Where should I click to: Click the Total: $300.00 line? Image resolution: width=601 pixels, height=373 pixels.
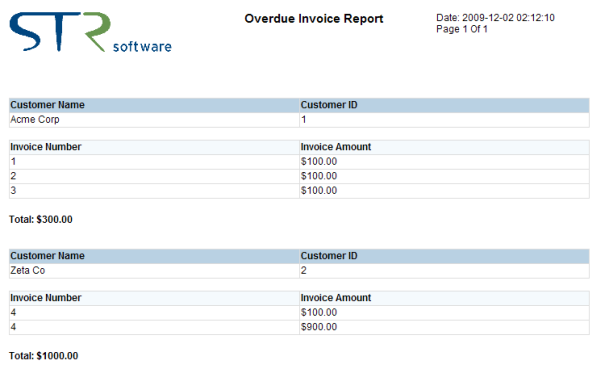click(x=41, y=220)
